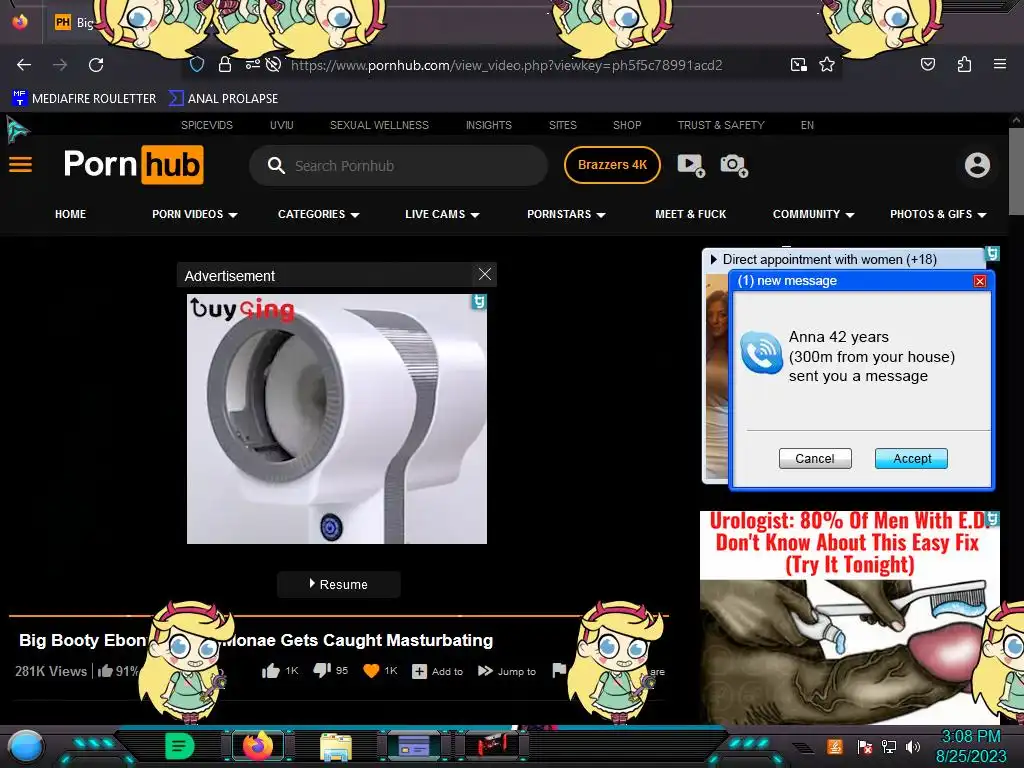Open the clock showing 3:08 PM
Viewport: 1024px width, 768px height.
tap(971, 746)
